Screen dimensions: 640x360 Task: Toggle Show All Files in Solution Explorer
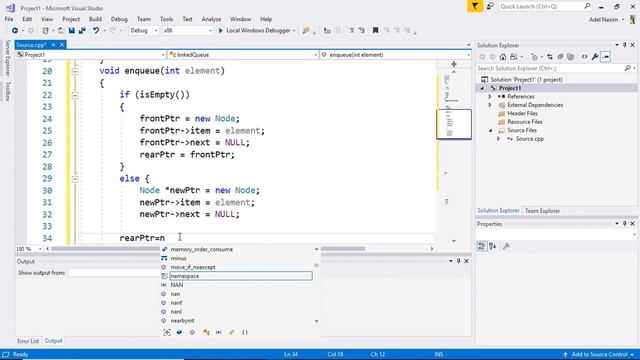click(571, 57)
